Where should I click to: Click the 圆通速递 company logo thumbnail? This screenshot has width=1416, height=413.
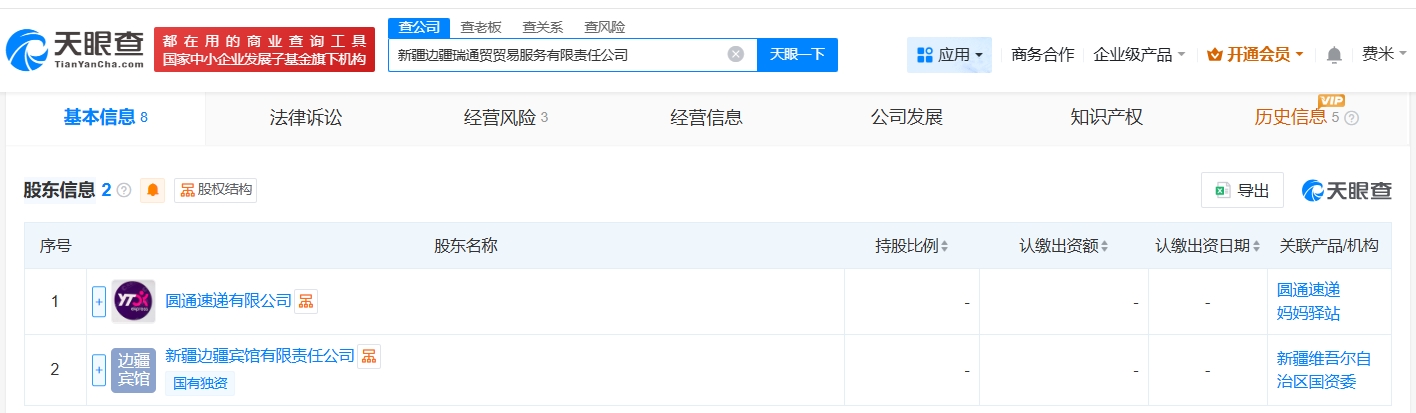(x=133, y=301)
